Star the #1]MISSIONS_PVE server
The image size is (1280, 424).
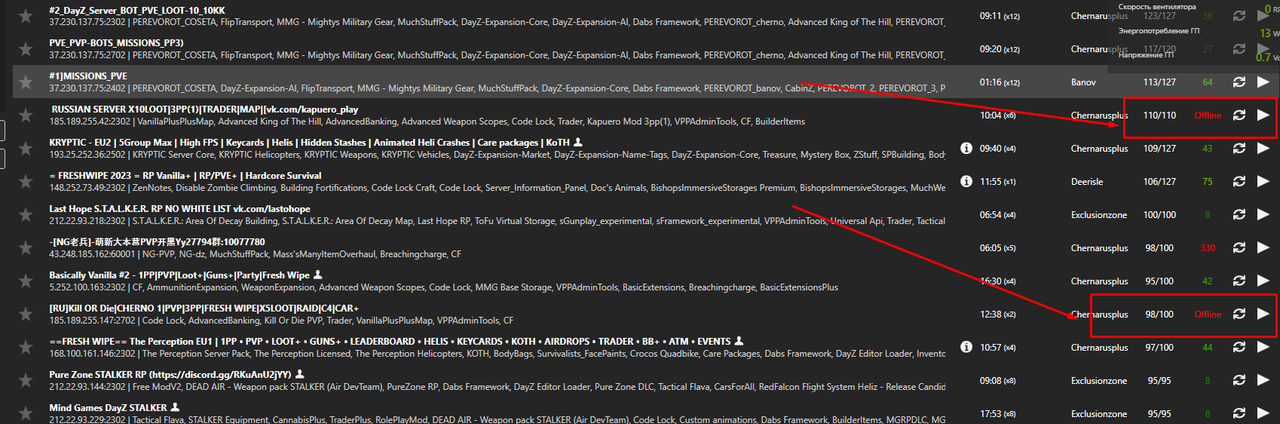click(x=26, y=81)
